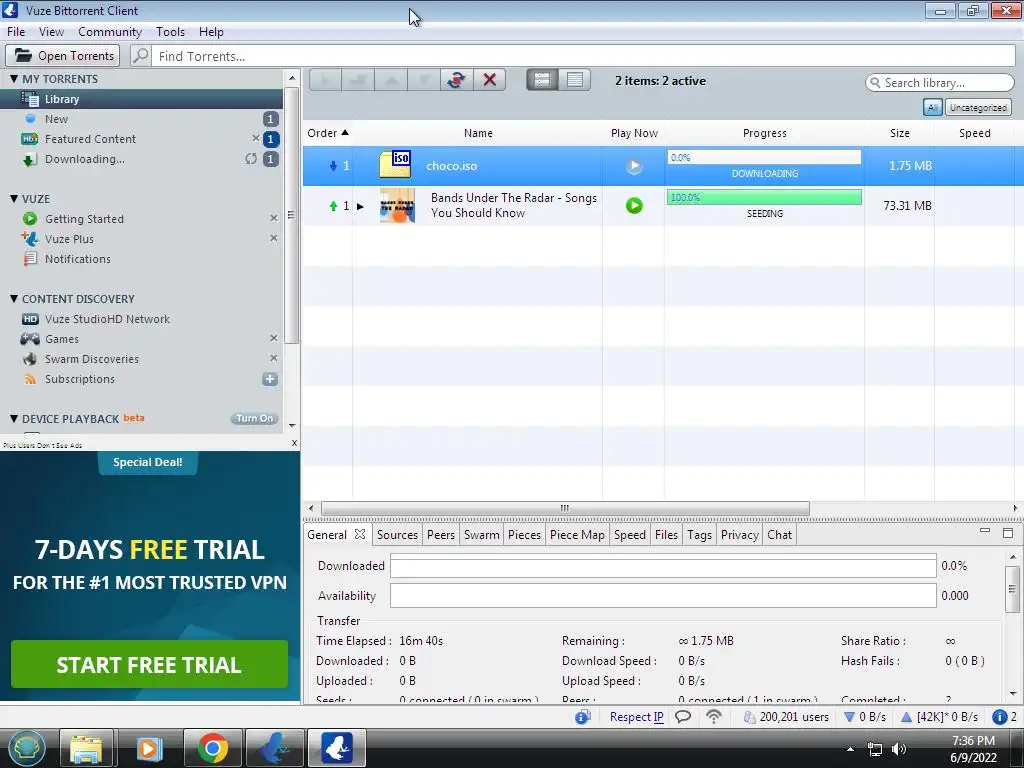The image size is (1024, 768).
Task: Click the 100% seeding progress bar
Action: coord(764,197)
